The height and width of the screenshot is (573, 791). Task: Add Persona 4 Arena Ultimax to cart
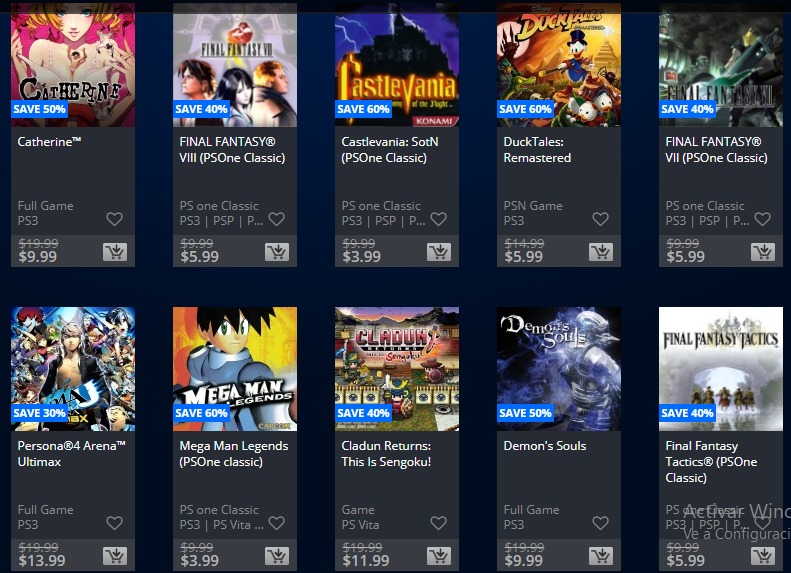coord(115,556)
